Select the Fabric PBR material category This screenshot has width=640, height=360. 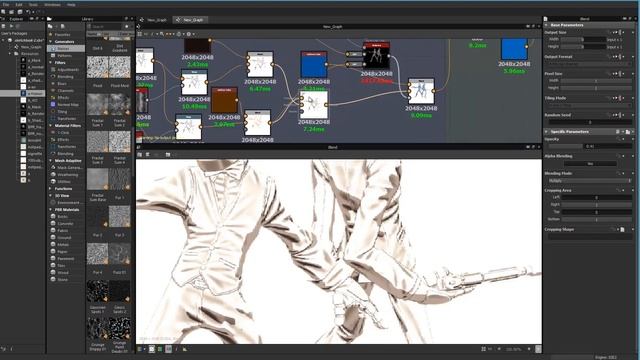pyautogui.click(x=62, y=231)
